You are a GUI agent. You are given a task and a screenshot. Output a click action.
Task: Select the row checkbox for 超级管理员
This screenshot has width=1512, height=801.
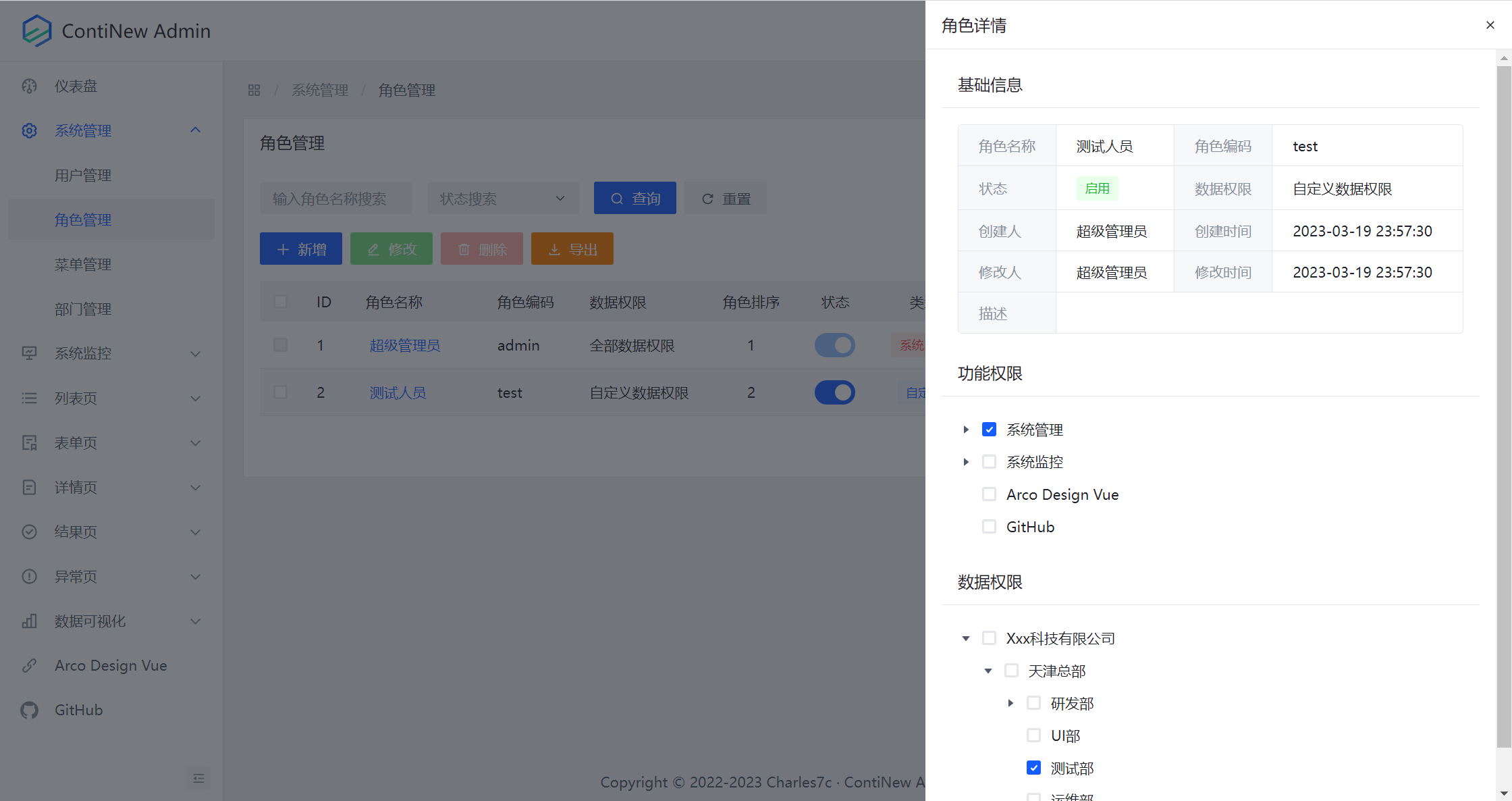[x=280, y=344]
